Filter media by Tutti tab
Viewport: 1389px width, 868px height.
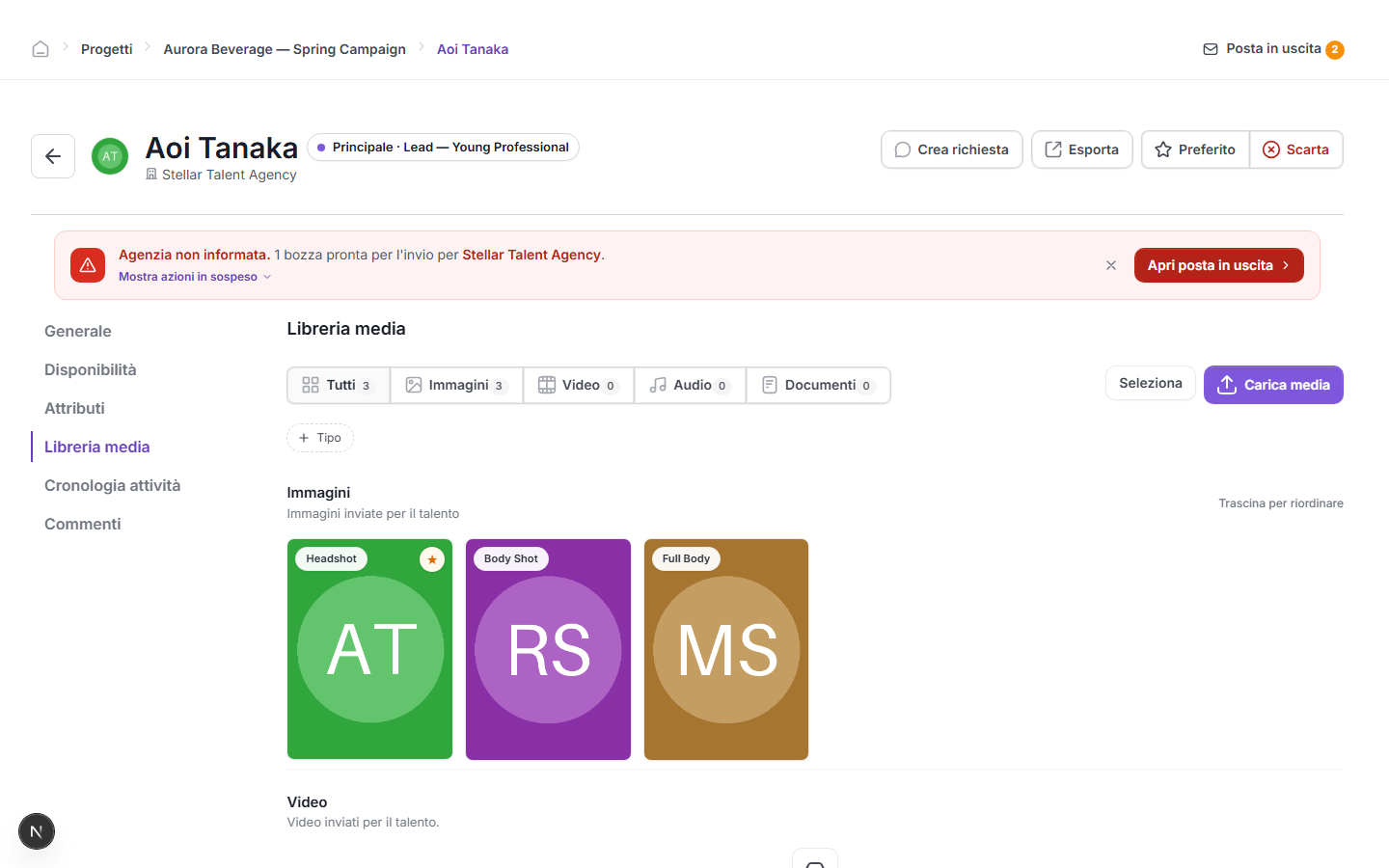click(x=339, y=385)
